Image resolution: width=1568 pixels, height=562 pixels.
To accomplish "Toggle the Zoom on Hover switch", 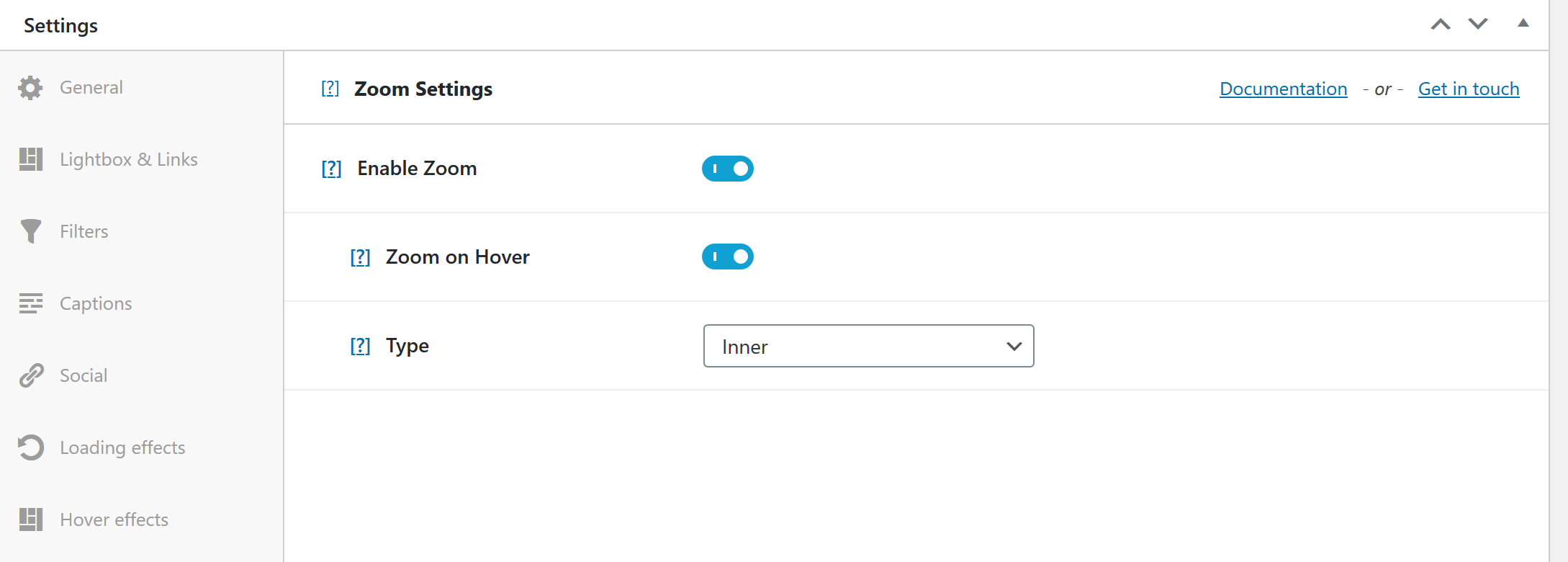I will click(x=728, y=257).
